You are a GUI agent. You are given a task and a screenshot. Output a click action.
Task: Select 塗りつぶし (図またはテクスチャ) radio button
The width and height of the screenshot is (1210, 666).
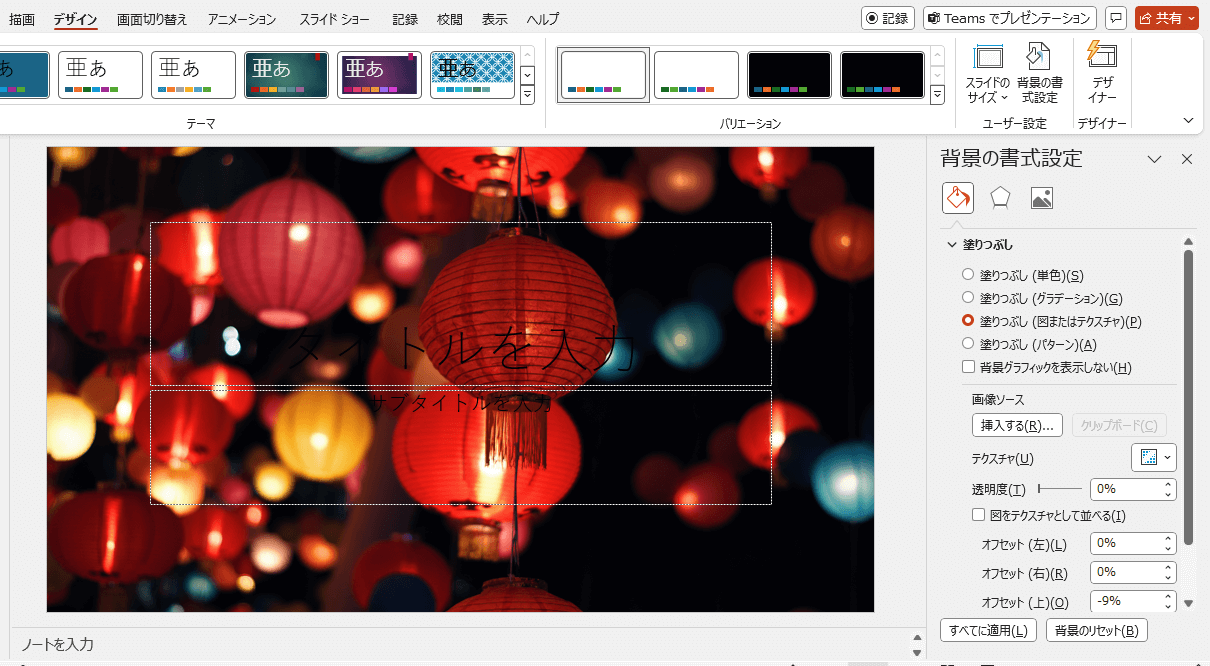pyautogui.click(x=967, y=321)
